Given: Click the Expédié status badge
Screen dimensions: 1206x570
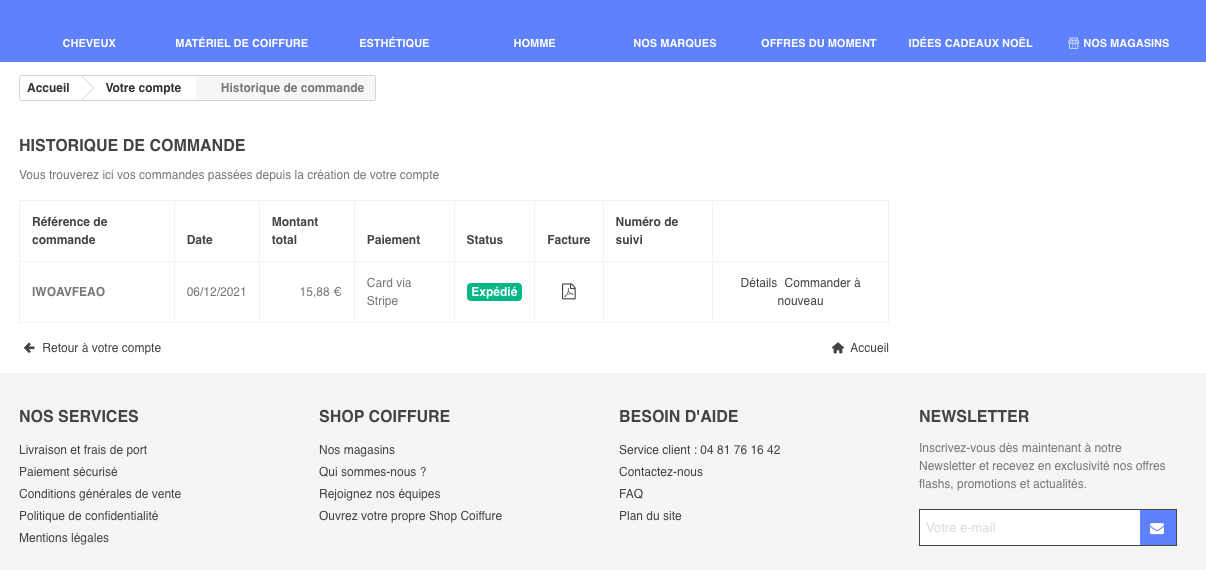Looking at the screenshot, I should click(x=494, y=292).
